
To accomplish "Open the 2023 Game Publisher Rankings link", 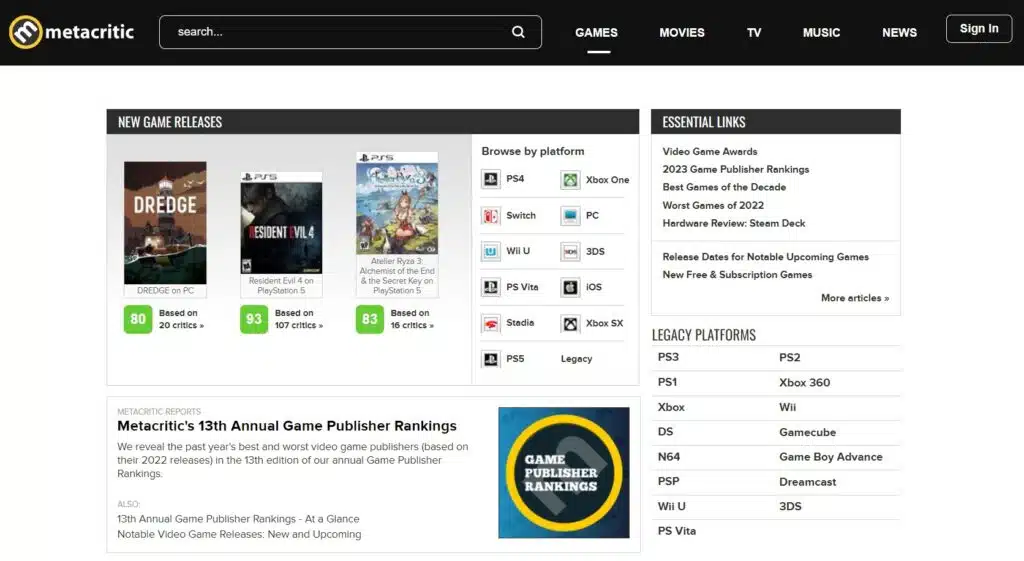I will pyautogui.click(x=735, y=169).
